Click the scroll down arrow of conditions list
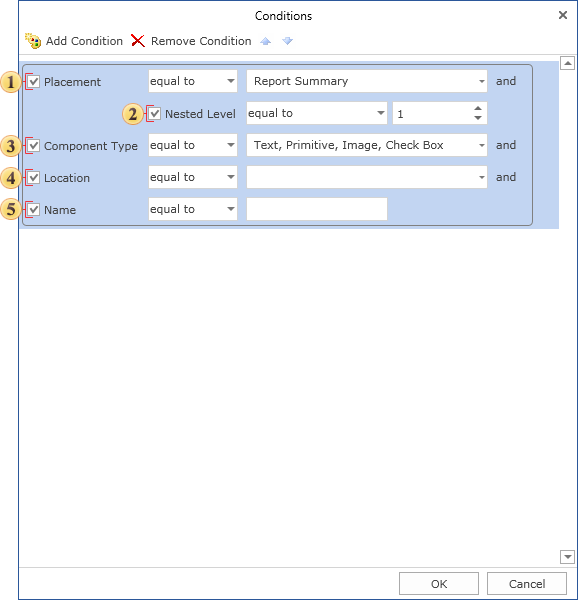578x600 pixels. 567,557
